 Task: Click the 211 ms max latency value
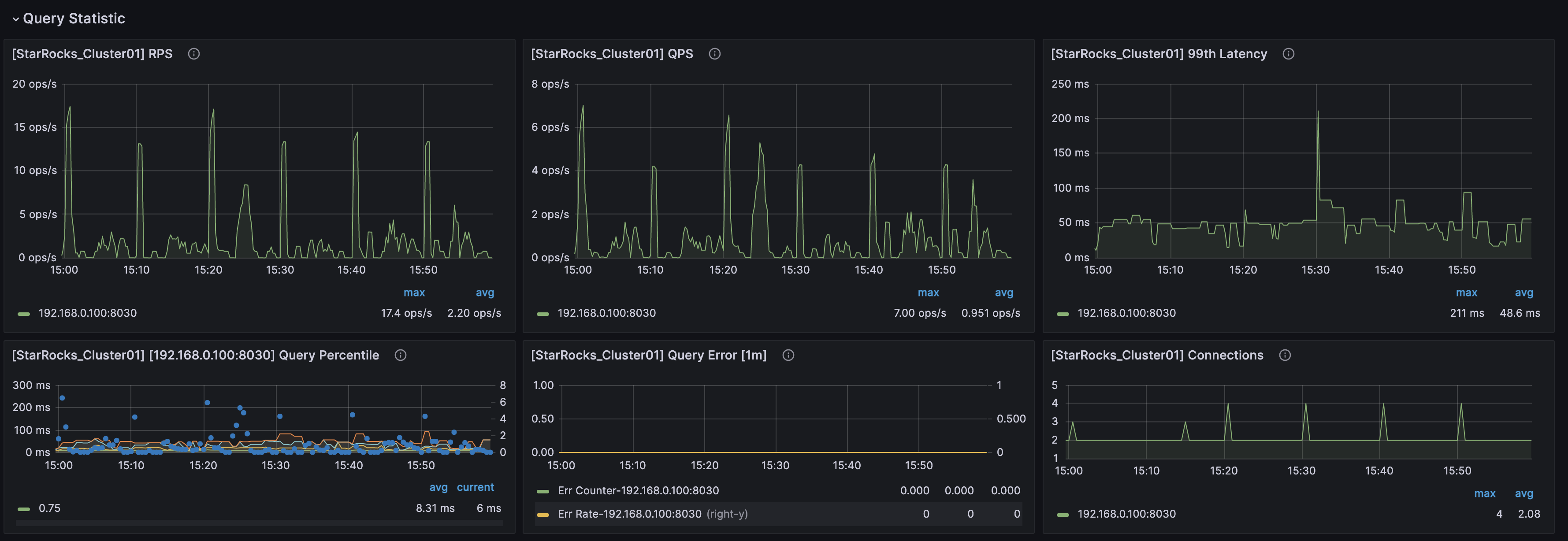click(x=1467, y=313)
